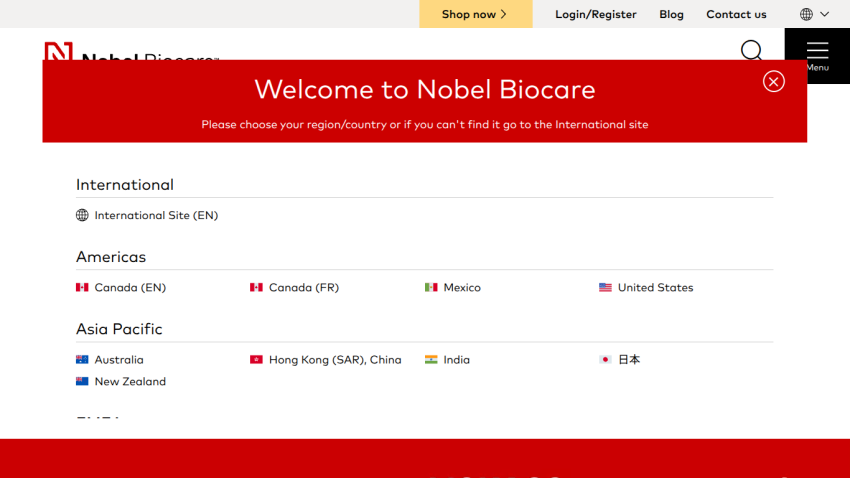The width and height of the screenshot is (850, 478).
Task: Open the search magnifier icon
Action: (x=751, y=50)
